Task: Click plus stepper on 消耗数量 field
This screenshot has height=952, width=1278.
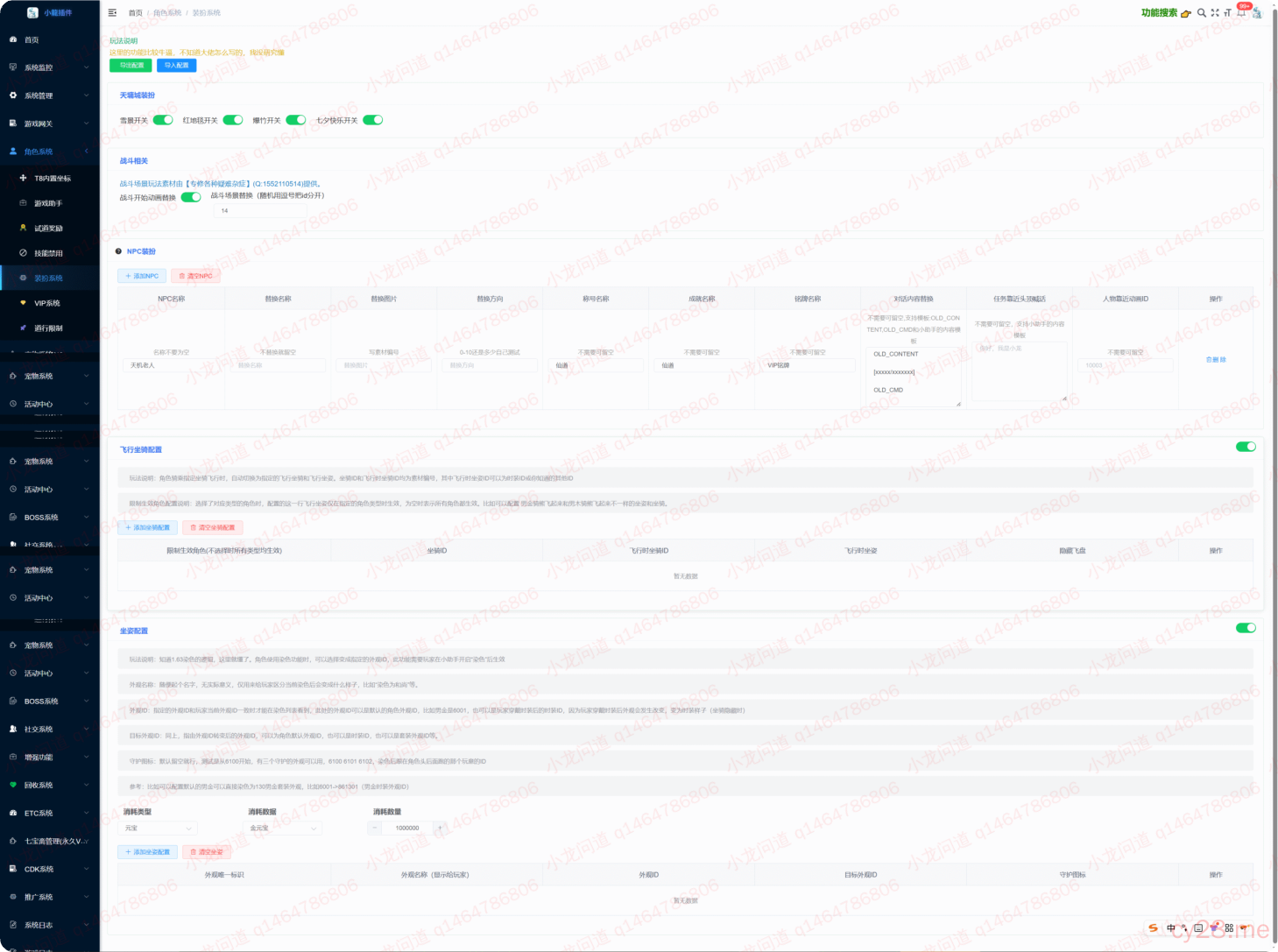Action: coord(440,828)
